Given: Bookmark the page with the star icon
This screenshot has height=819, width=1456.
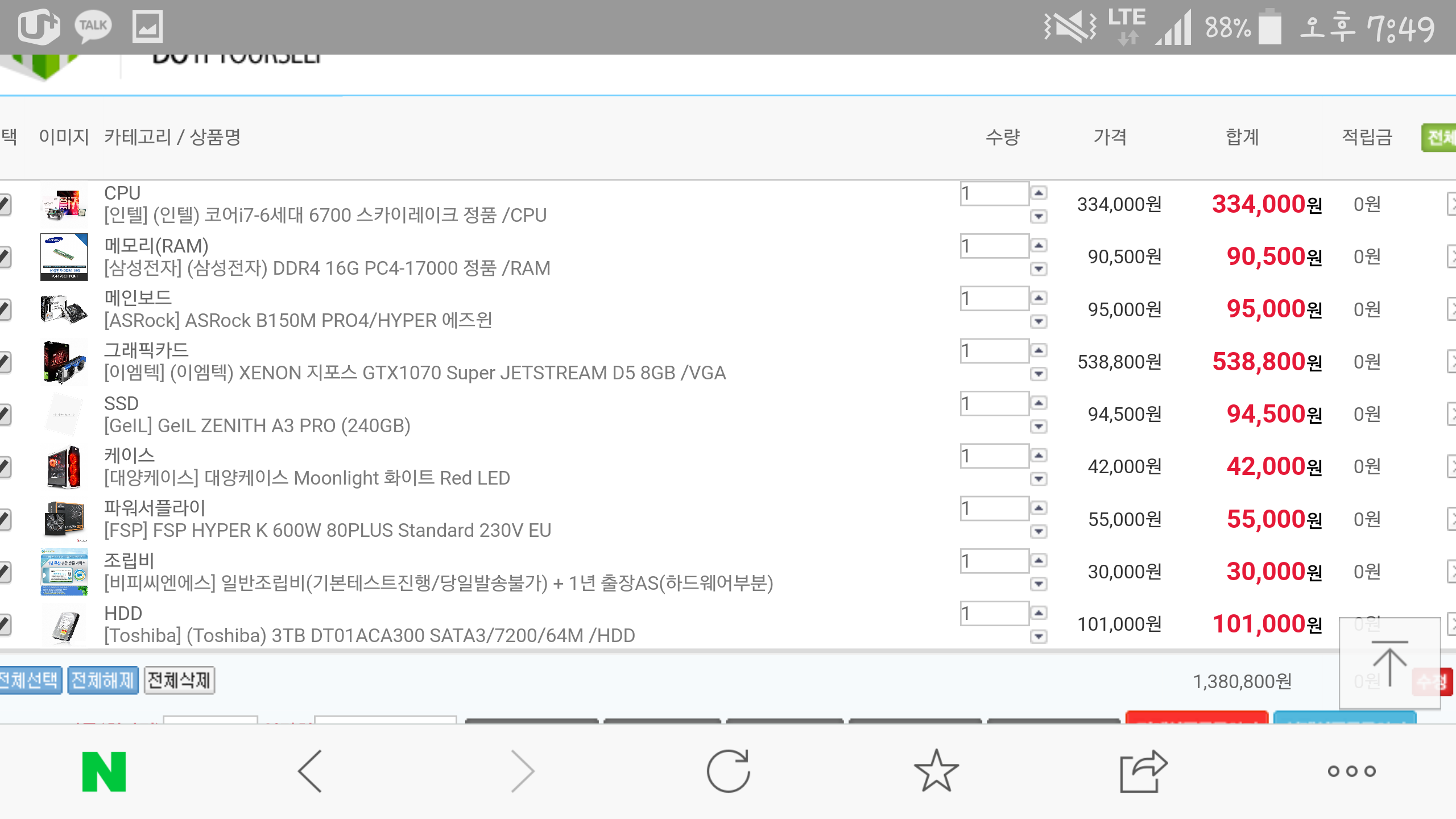Looking at the screenshot, I should (x=936, y=771).
